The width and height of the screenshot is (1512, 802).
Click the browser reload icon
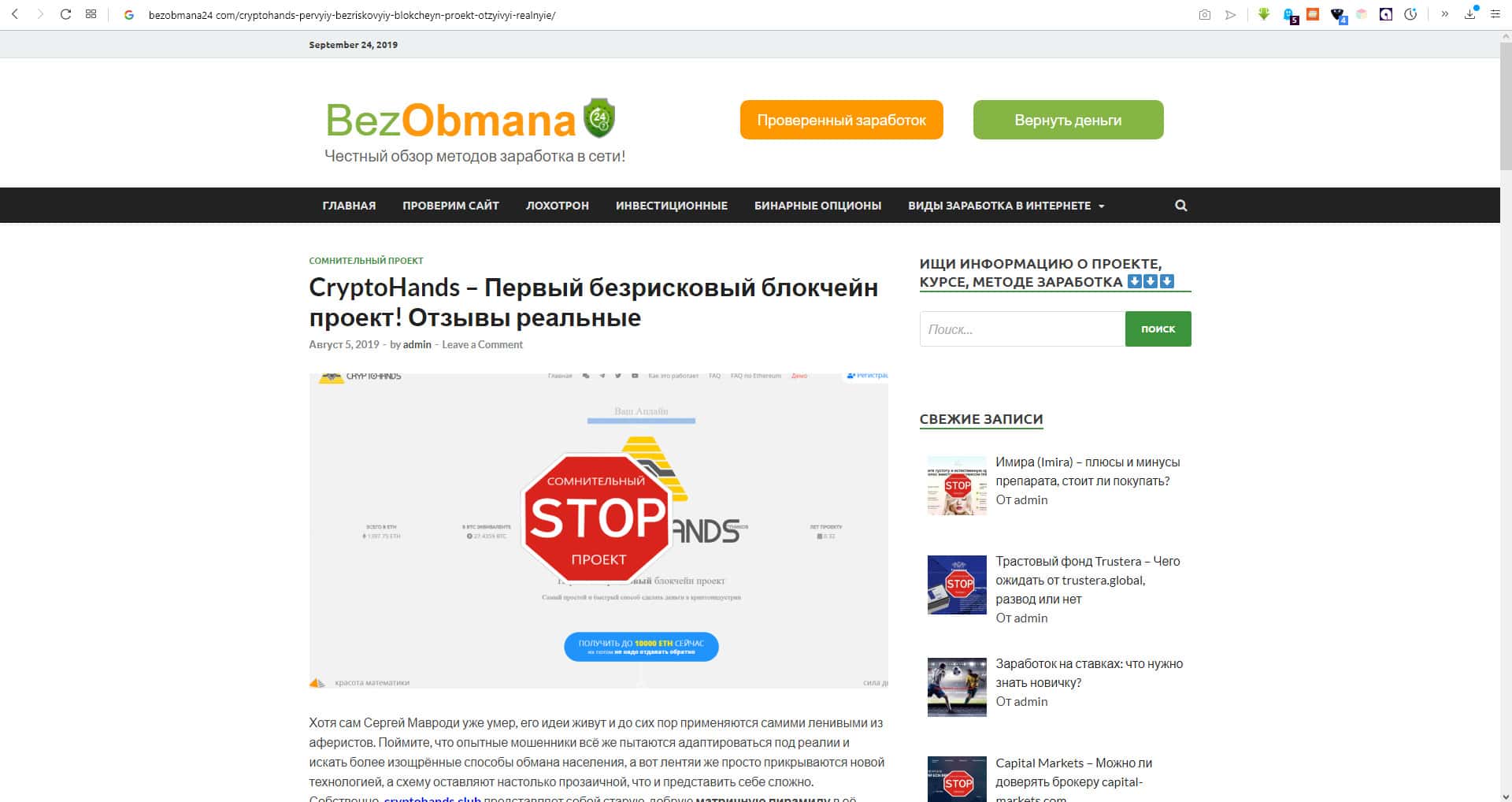coord(65,14)
